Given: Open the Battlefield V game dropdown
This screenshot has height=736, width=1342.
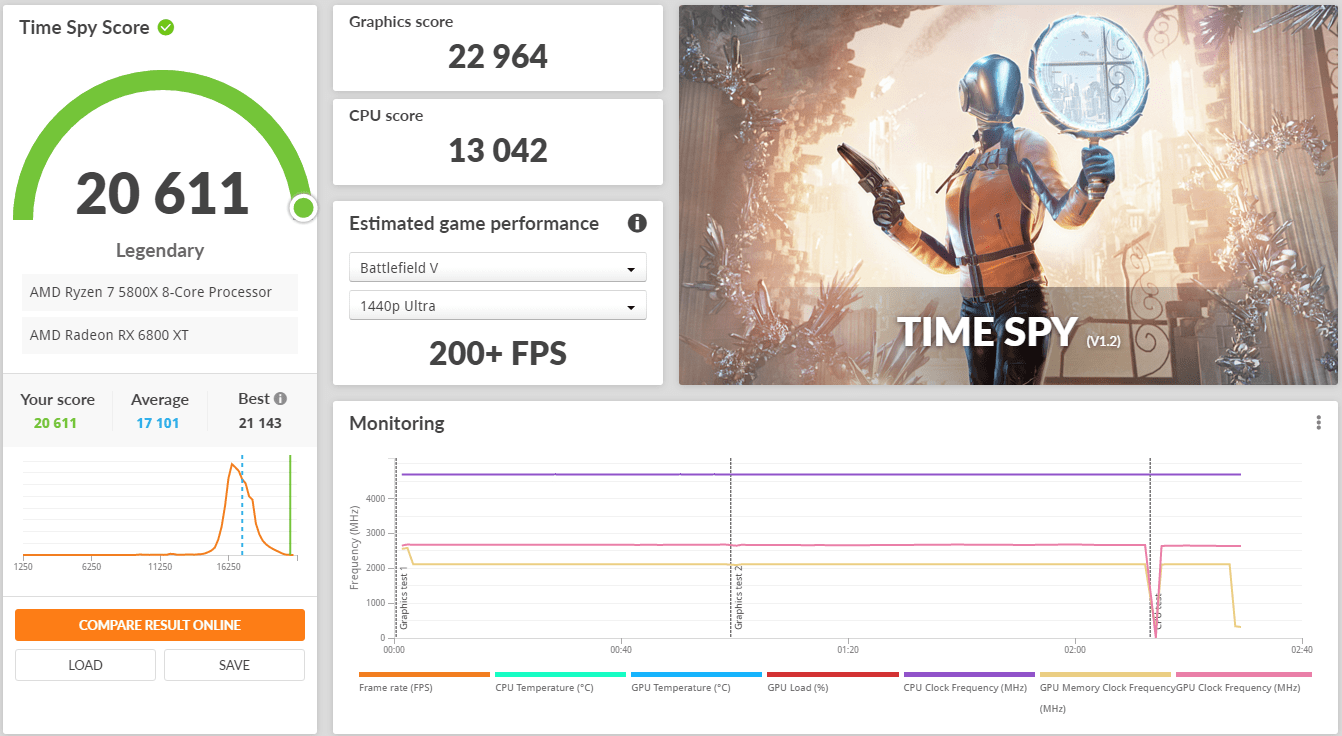Looking at the screenshot, I should (x=498, y=268).
